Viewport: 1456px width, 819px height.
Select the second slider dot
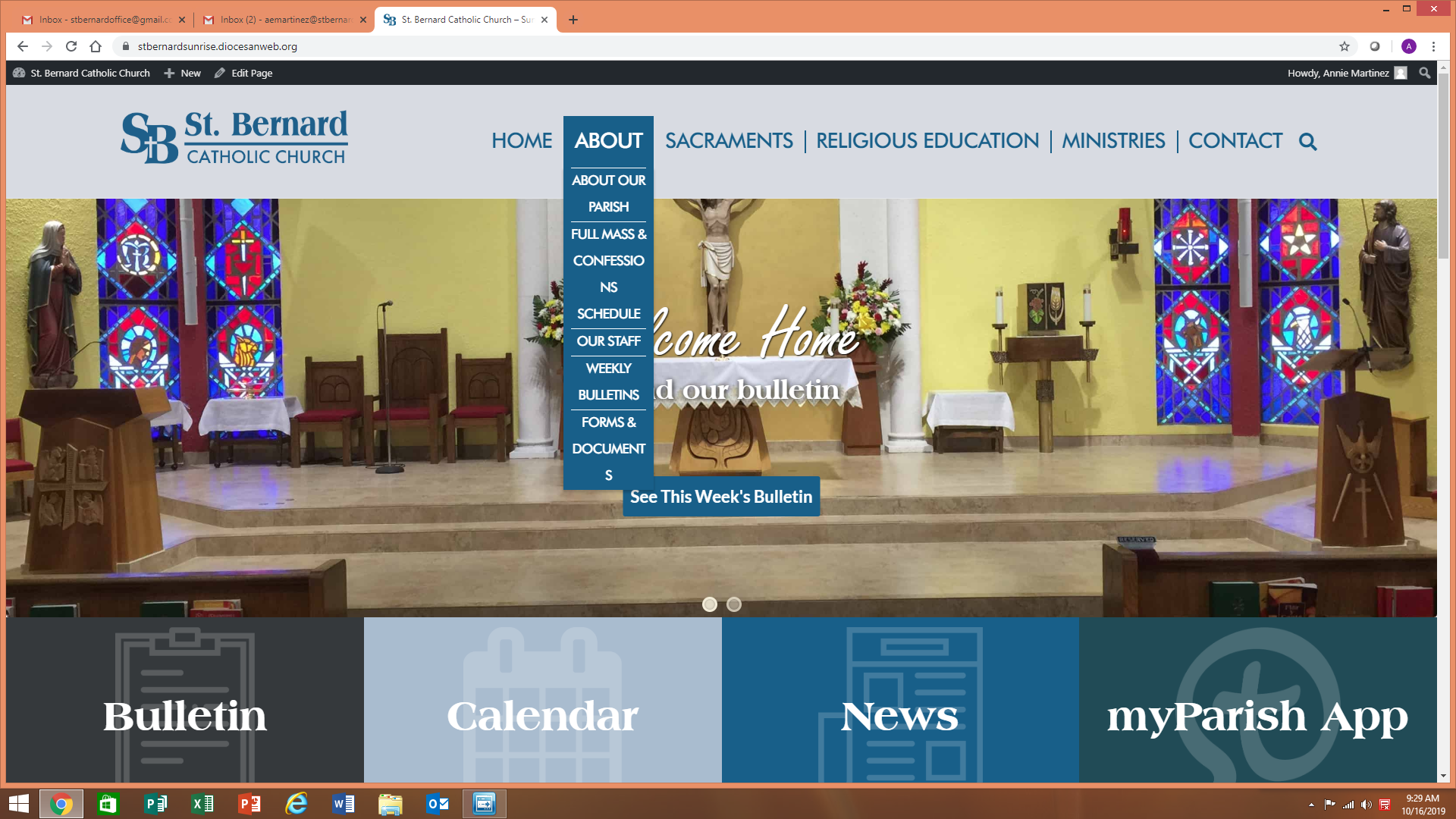[x=734, y=604]
